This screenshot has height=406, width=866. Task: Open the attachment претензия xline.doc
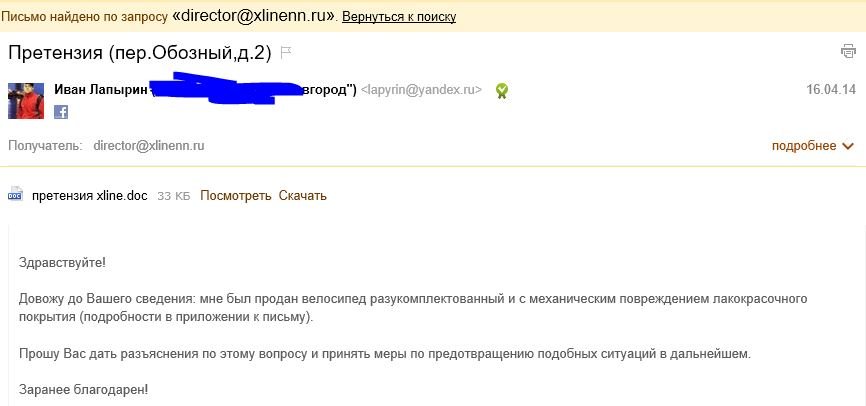90,196
